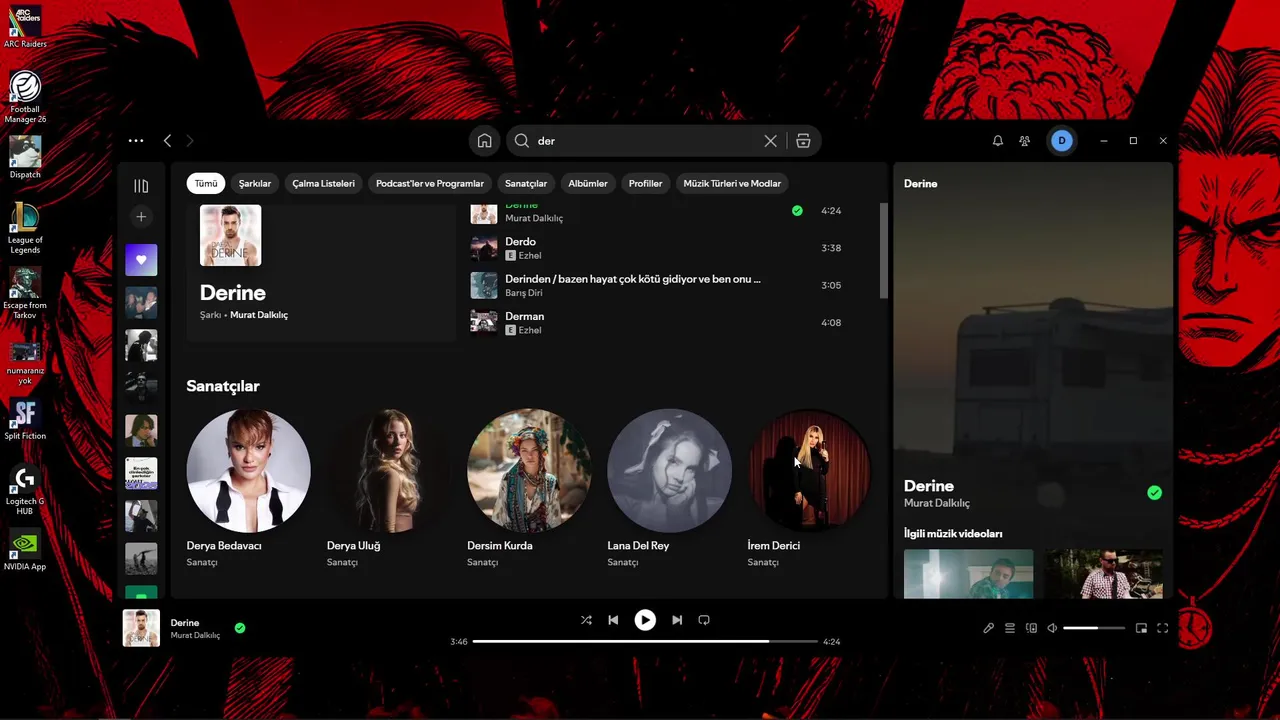
Task: Toggle saved check beside bottom bar Derine
Action: (x=240, y=628)
